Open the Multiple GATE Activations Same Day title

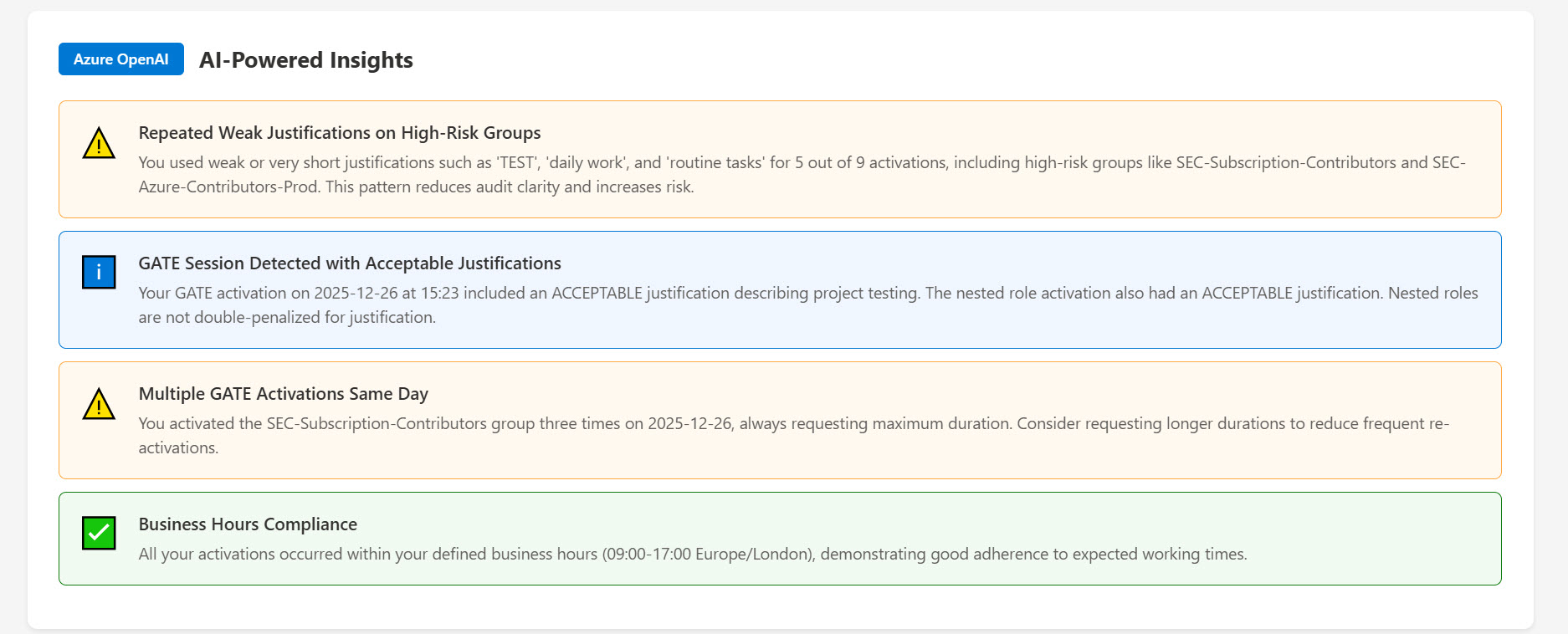coord(283,394)
